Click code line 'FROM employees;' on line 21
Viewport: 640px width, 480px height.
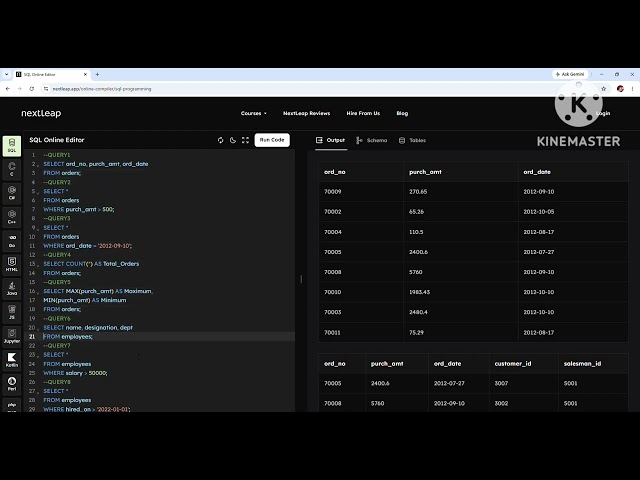tap(68, 337)
